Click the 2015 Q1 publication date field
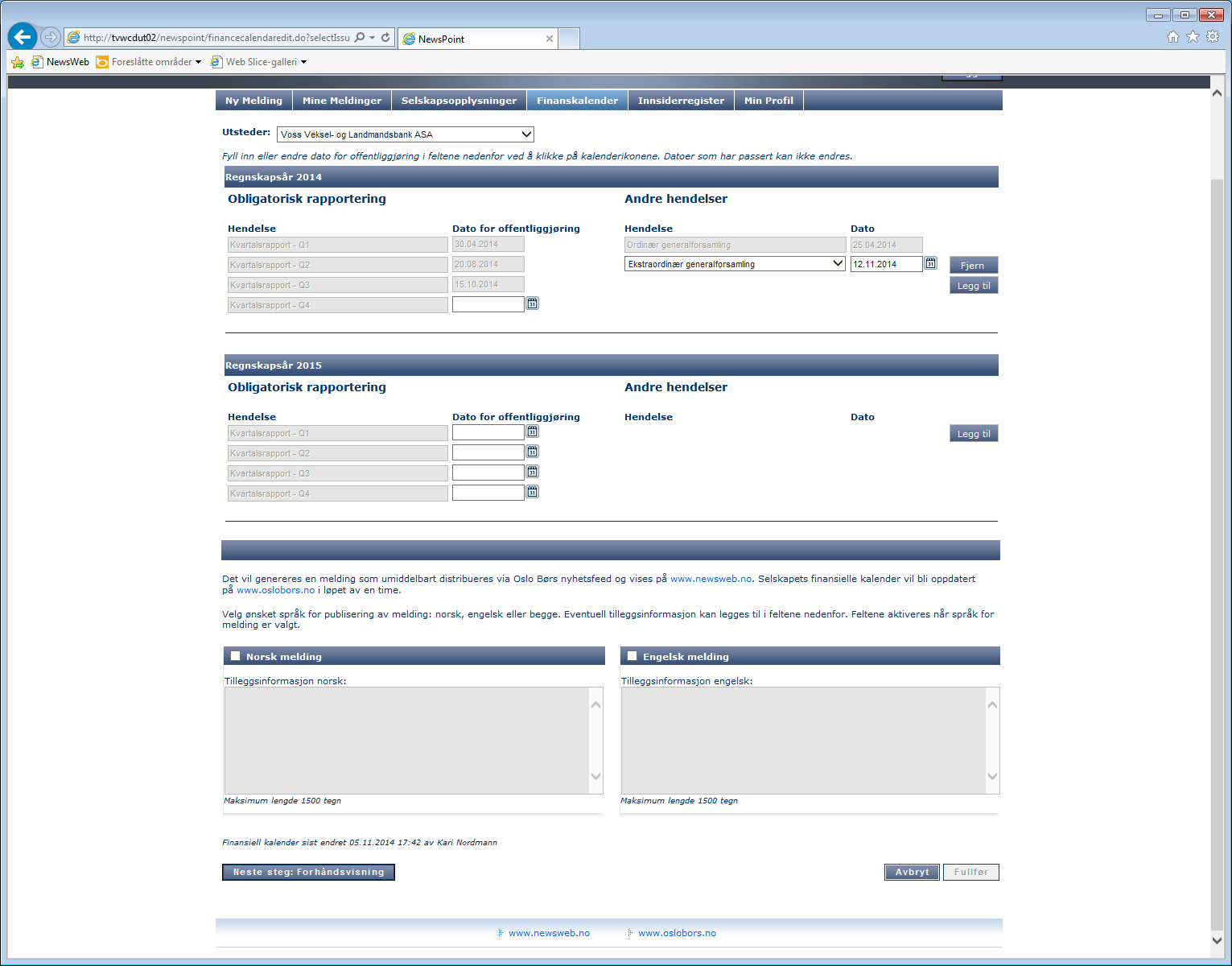Image resolution: width=1232 pixels, height=966 pixels. tap(488, 432)
